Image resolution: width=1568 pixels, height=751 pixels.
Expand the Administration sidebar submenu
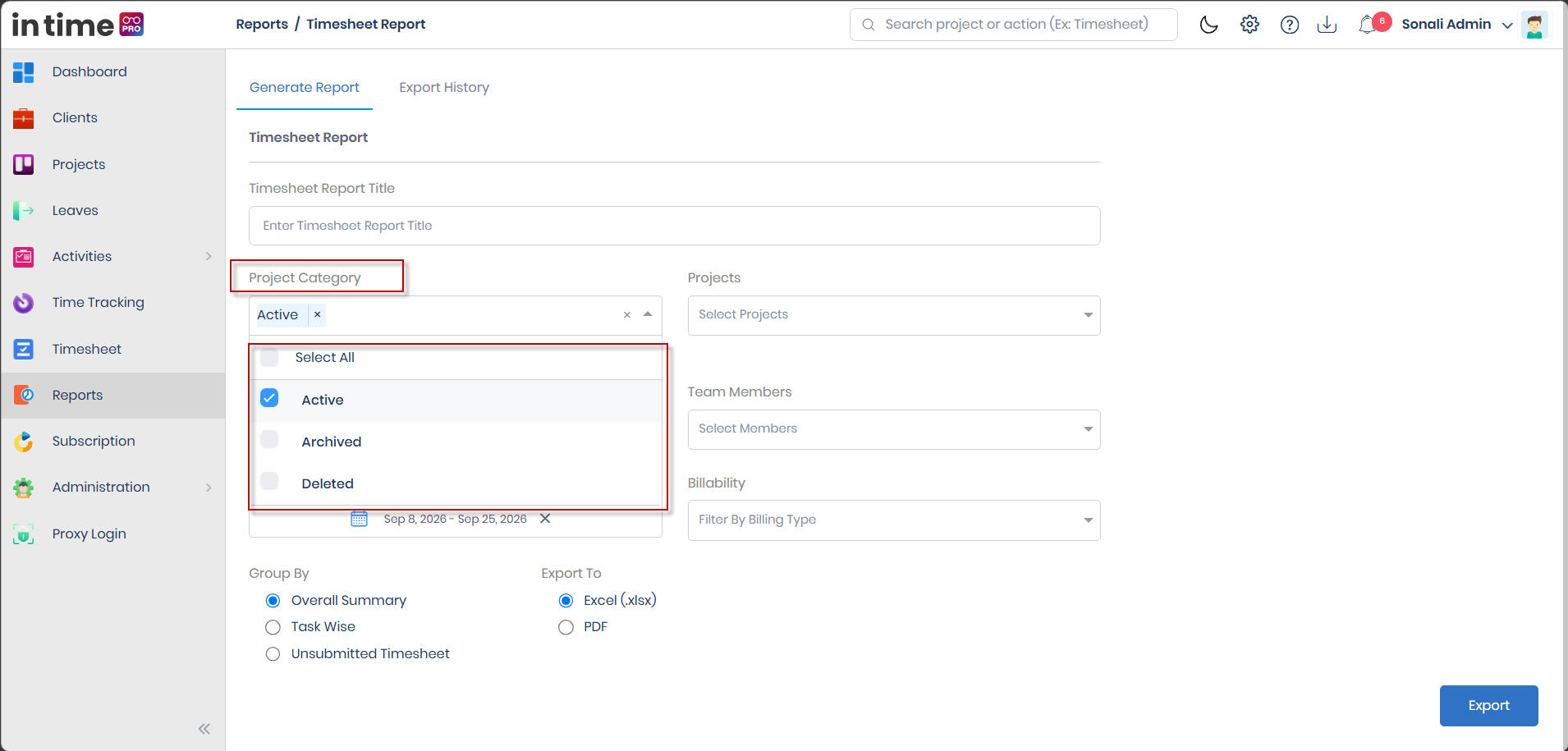click(x=209, y=488)
